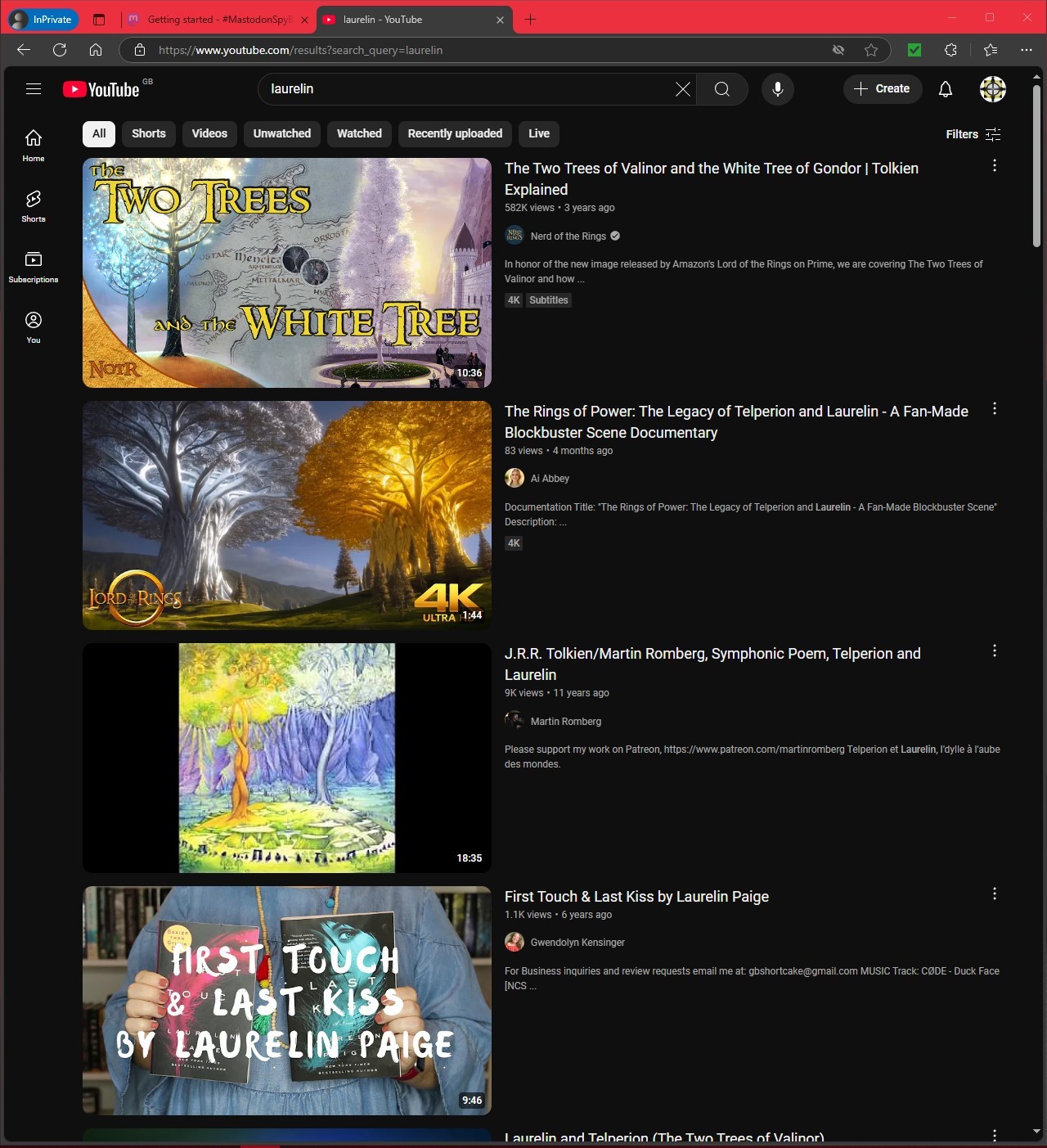Open the account avatar menu
Image resolution: width=1047 pixels, height=1148 pixels.
tap(993, 89)
